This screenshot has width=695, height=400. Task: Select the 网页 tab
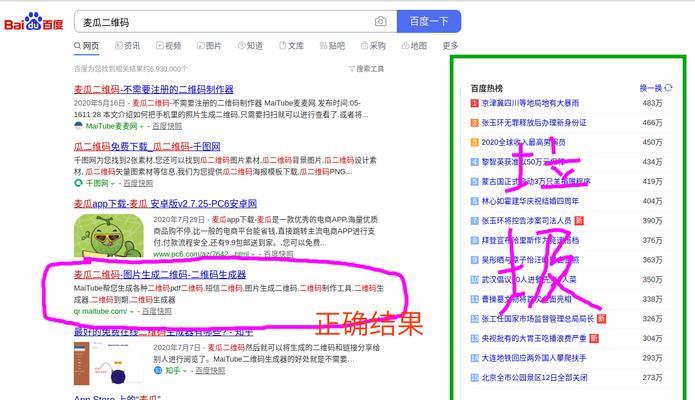coord(86,46)
